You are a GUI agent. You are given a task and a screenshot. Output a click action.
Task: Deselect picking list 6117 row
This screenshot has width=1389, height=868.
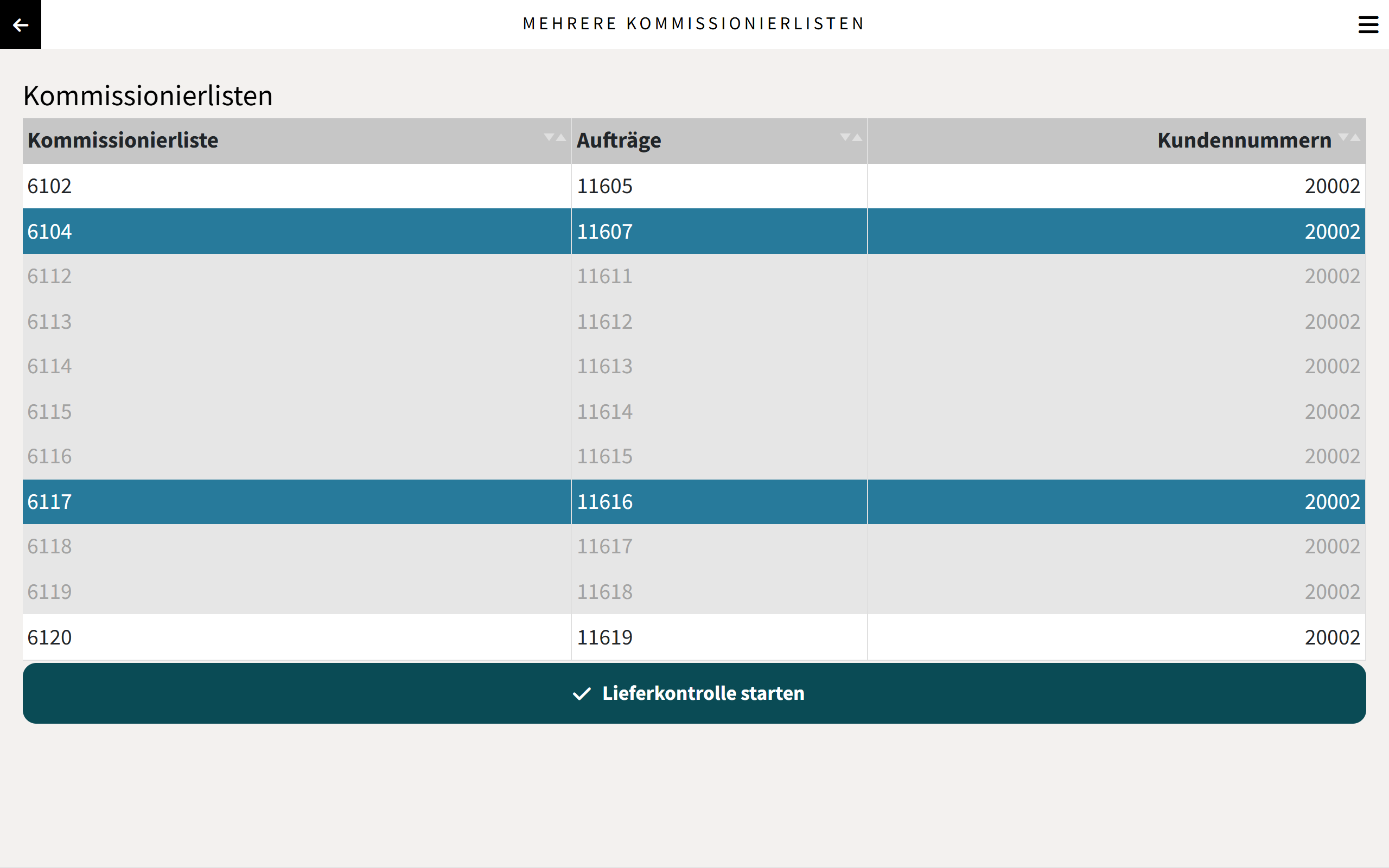pyautogui.click(x=694, y=502)
